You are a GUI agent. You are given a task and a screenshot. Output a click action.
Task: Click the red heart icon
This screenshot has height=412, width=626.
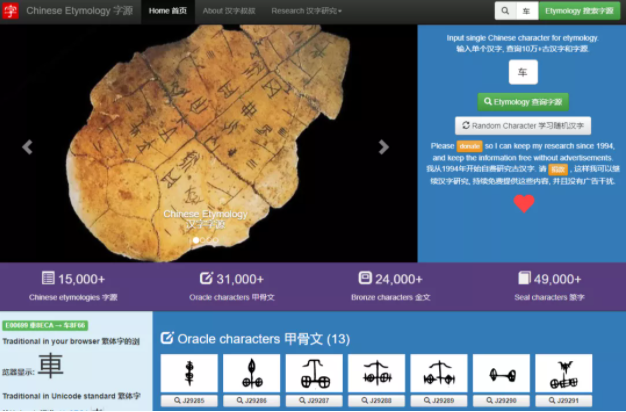(x=524, y=203)
